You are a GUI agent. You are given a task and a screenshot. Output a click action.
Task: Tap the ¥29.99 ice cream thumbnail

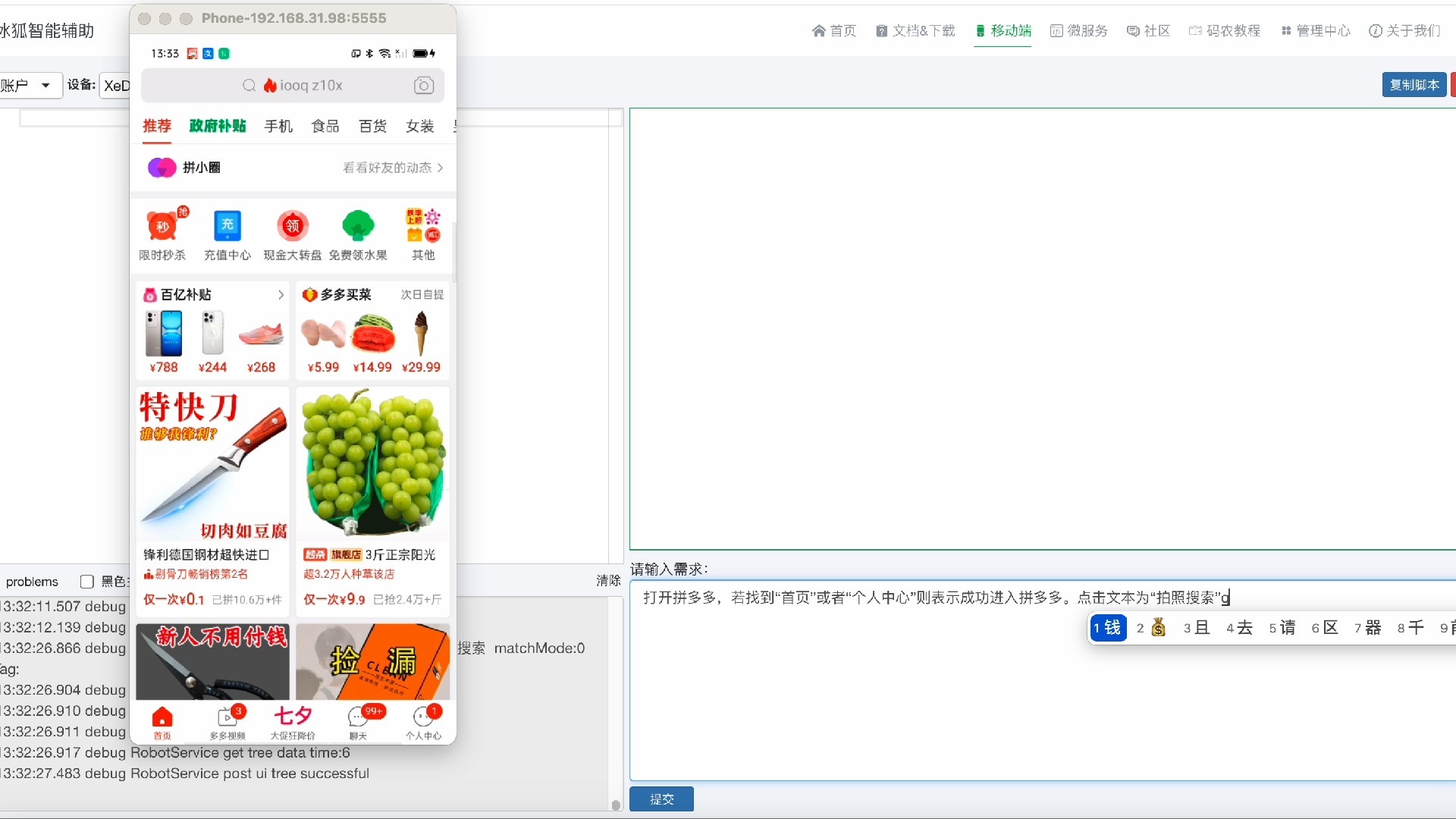(x=421, y=334)
